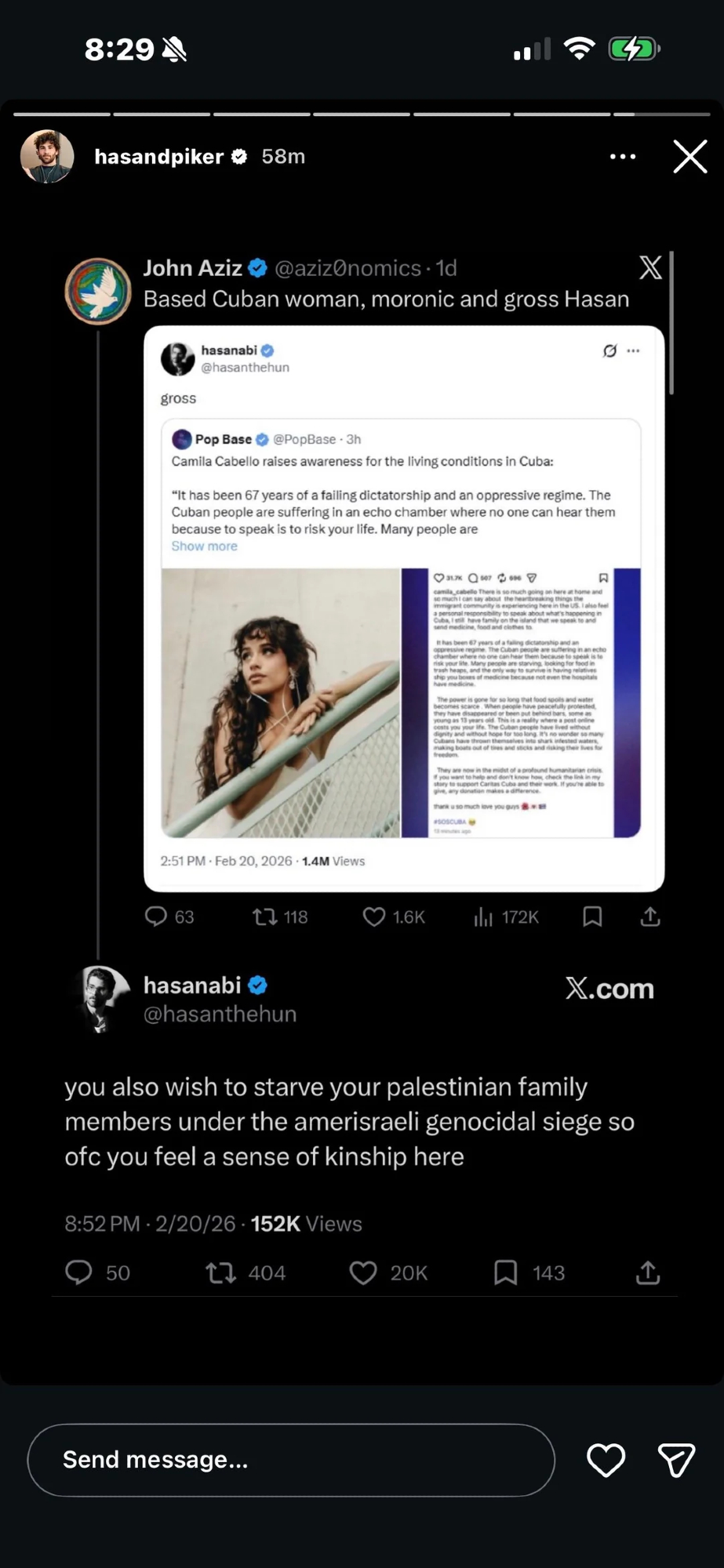Image resolution: width=724 pixels, height=1568 pixels.
Task: Retweet hasanabi's reply showing 404 reposts
Action: pyautogui.click(x=220, y=1272)
